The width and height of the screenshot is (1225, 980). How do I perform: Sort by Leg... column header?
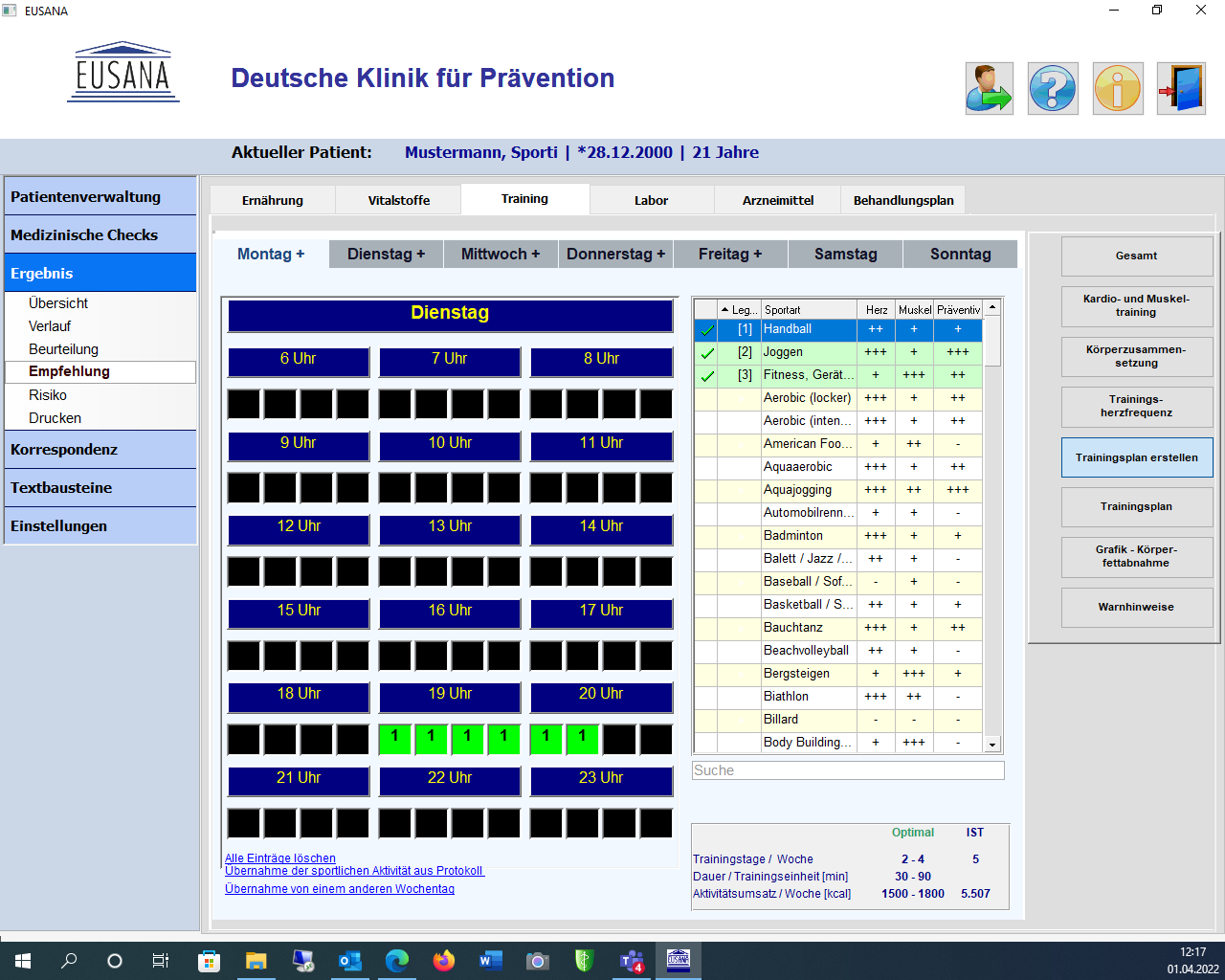coord(739,309)
